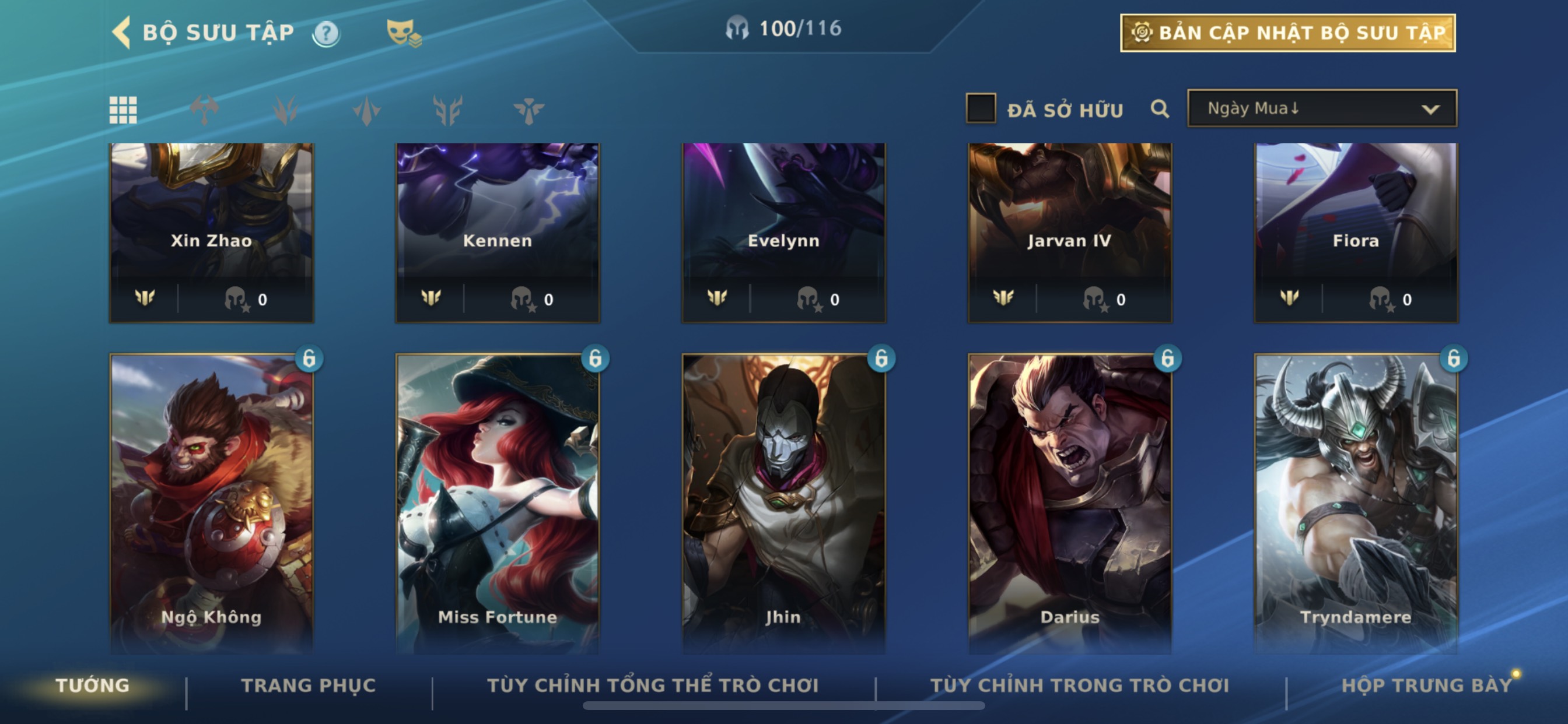
Task: Switch to the Trang Phục tab
Action: pos(309,685)
